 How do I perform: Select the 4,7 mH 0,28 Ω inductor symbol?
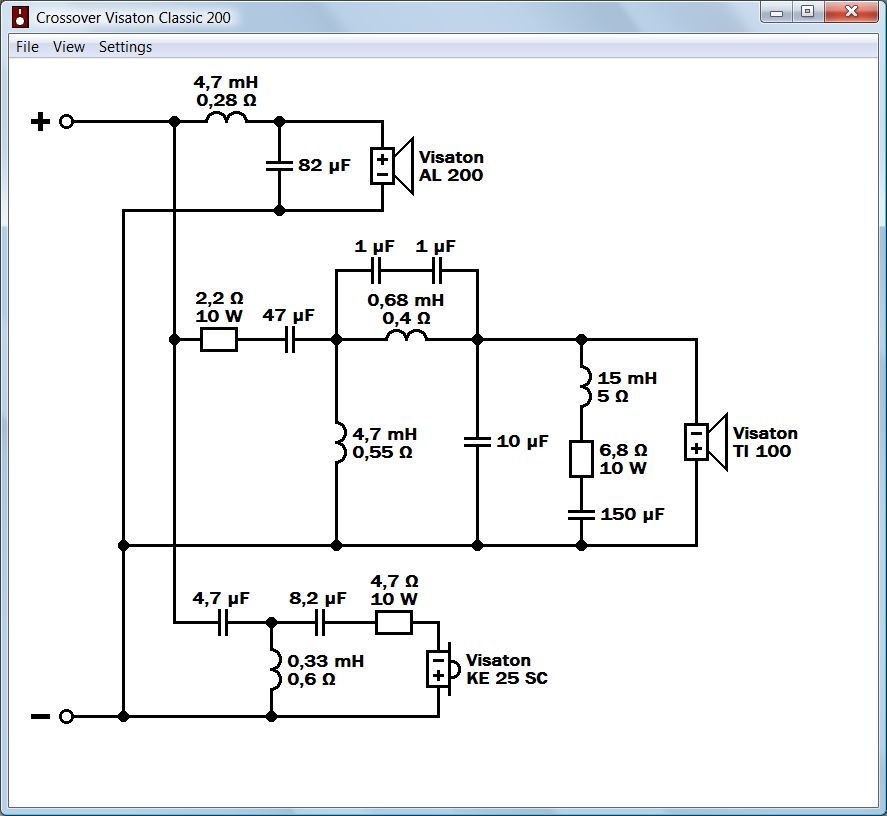[226, 117]
